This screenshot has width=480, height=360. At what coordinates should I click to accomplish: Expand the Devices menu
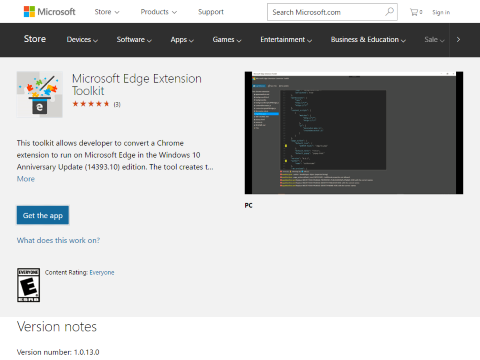pos(82,40)
